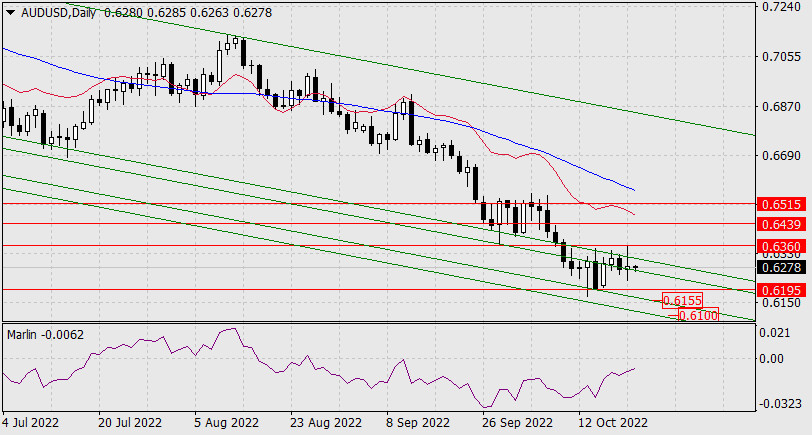Select the 0.7055 price scale value
The image size is (812, 435).
(x=781, y=56)
